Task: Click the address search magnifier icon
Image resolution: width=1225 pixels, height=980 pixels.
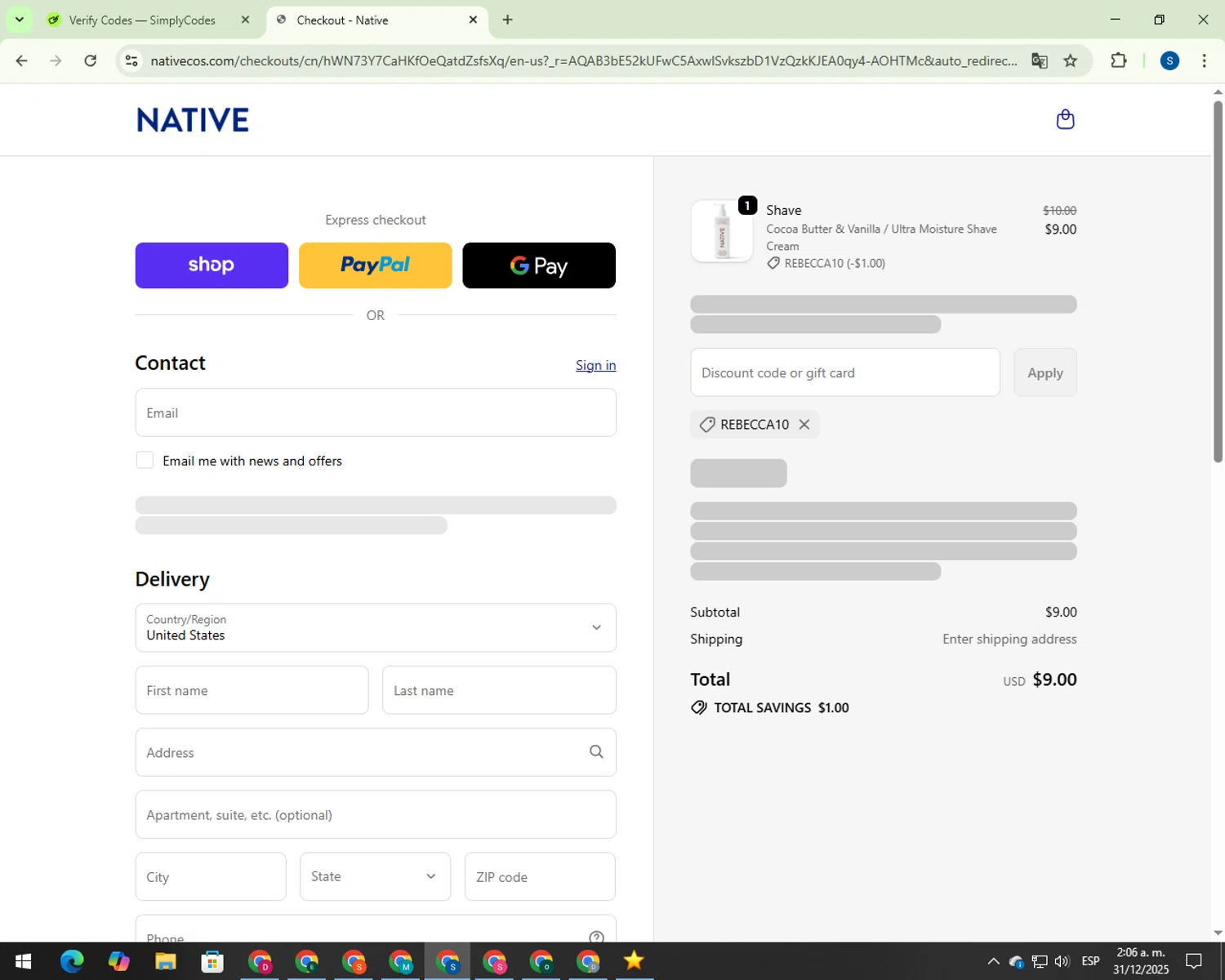Action: coord(596,752)
